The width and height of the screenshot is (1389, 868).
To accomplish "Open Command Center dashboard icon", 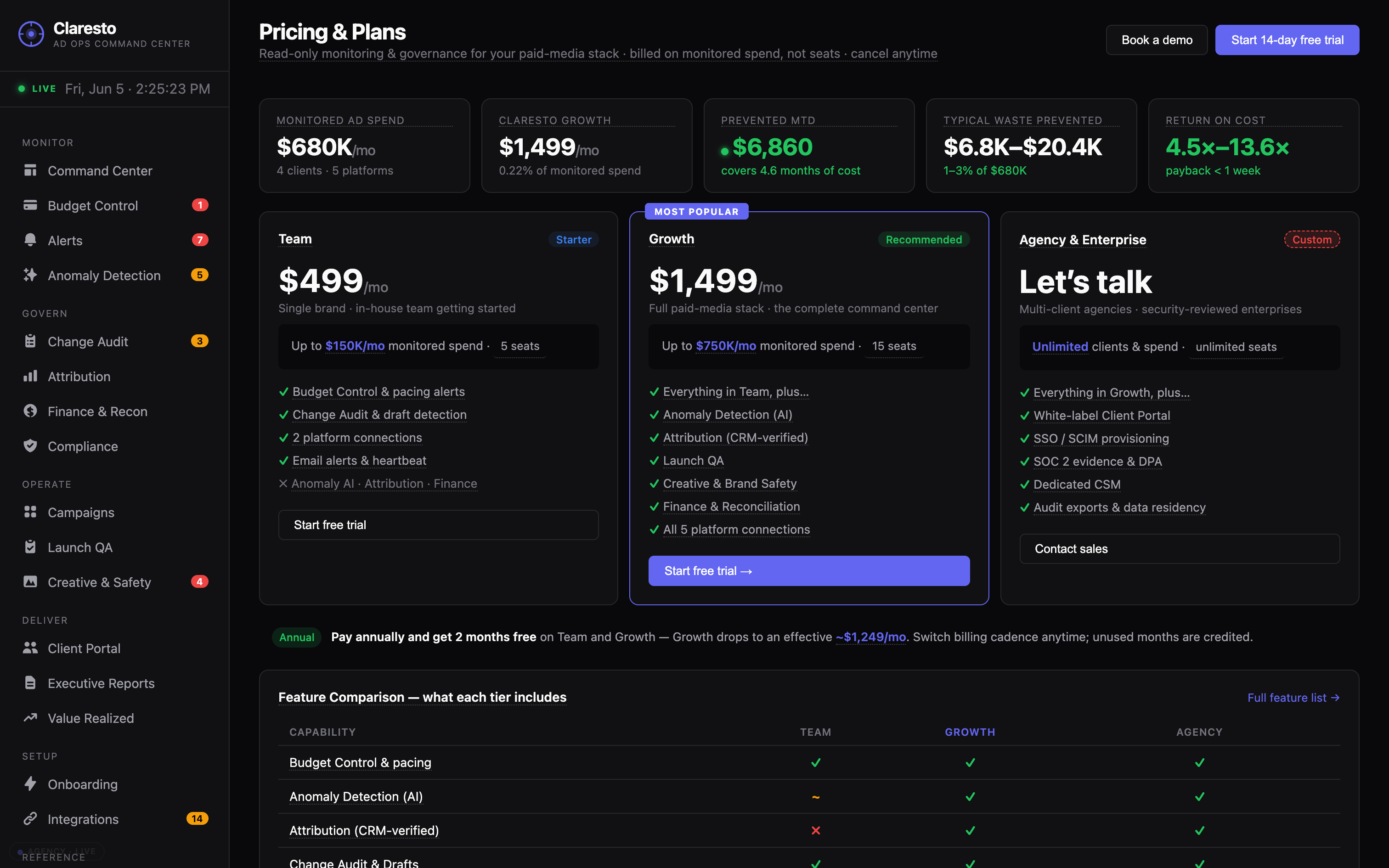I will [x=30, y=170].
